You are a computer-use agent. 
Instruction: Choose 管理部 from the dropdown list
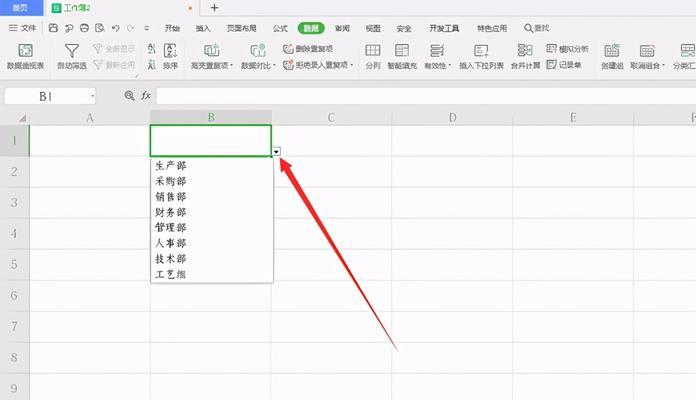pos(212,228)
